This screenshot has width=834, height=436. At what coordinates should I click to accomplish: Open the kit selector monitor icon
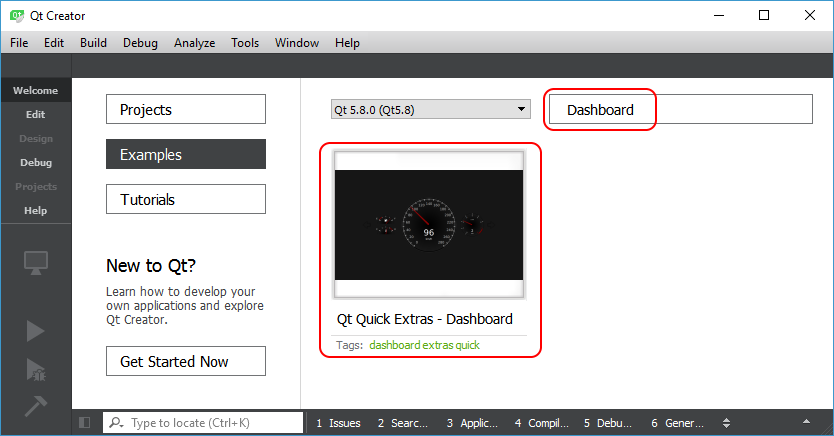click(35, 263)
